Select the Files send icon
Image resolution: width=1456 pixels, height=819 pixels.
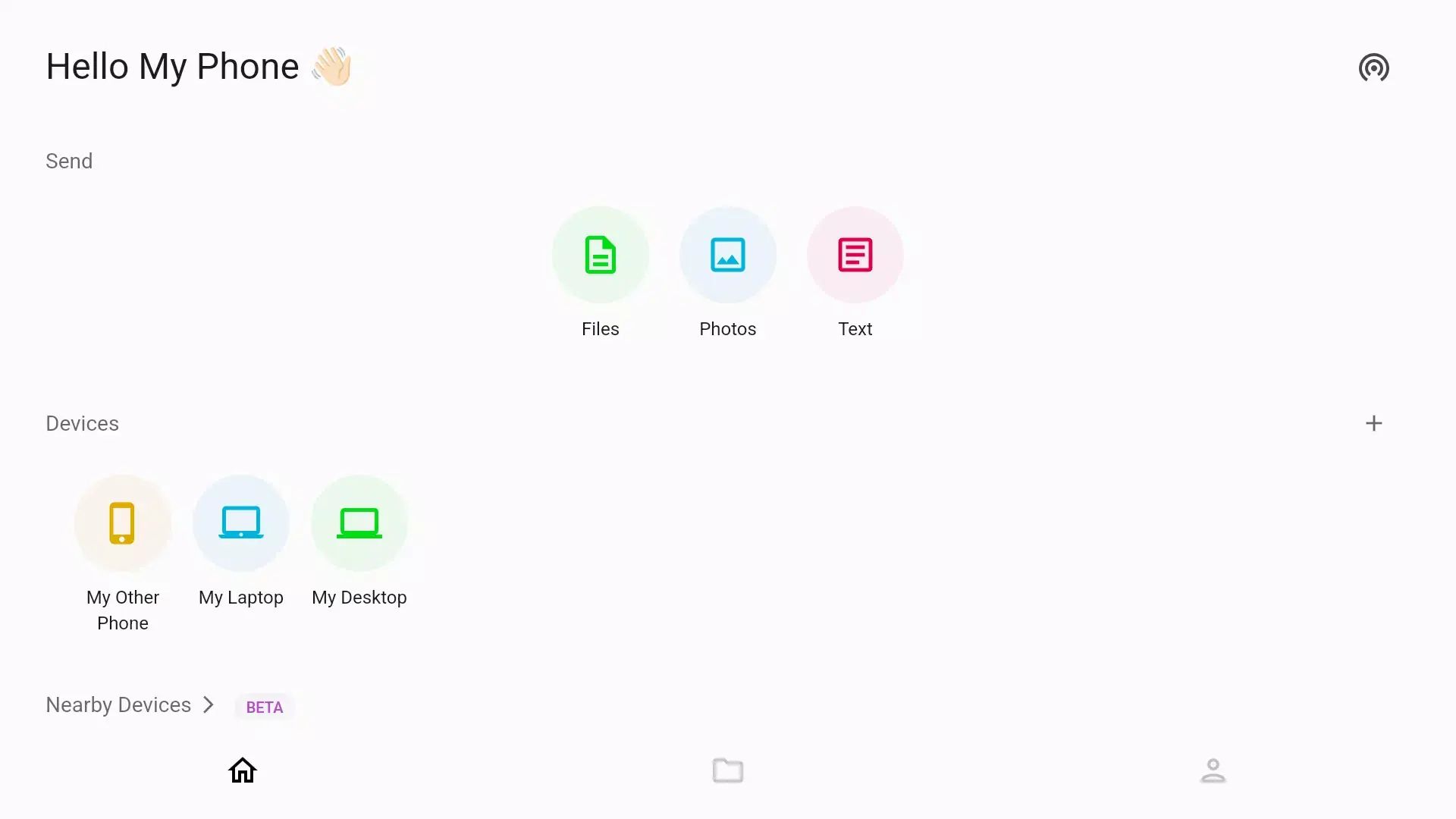click(600, 255)
